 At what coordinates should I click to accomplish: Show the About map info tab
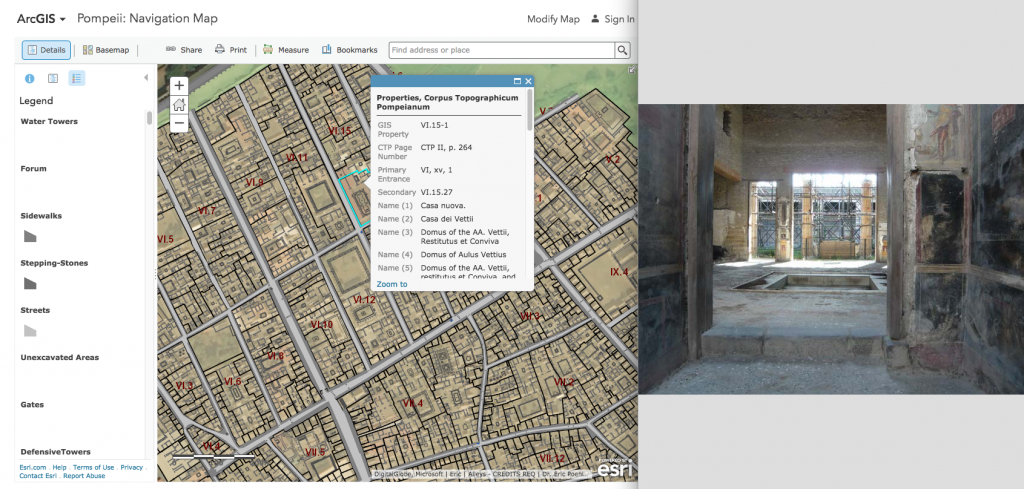[x=29, y=78]
